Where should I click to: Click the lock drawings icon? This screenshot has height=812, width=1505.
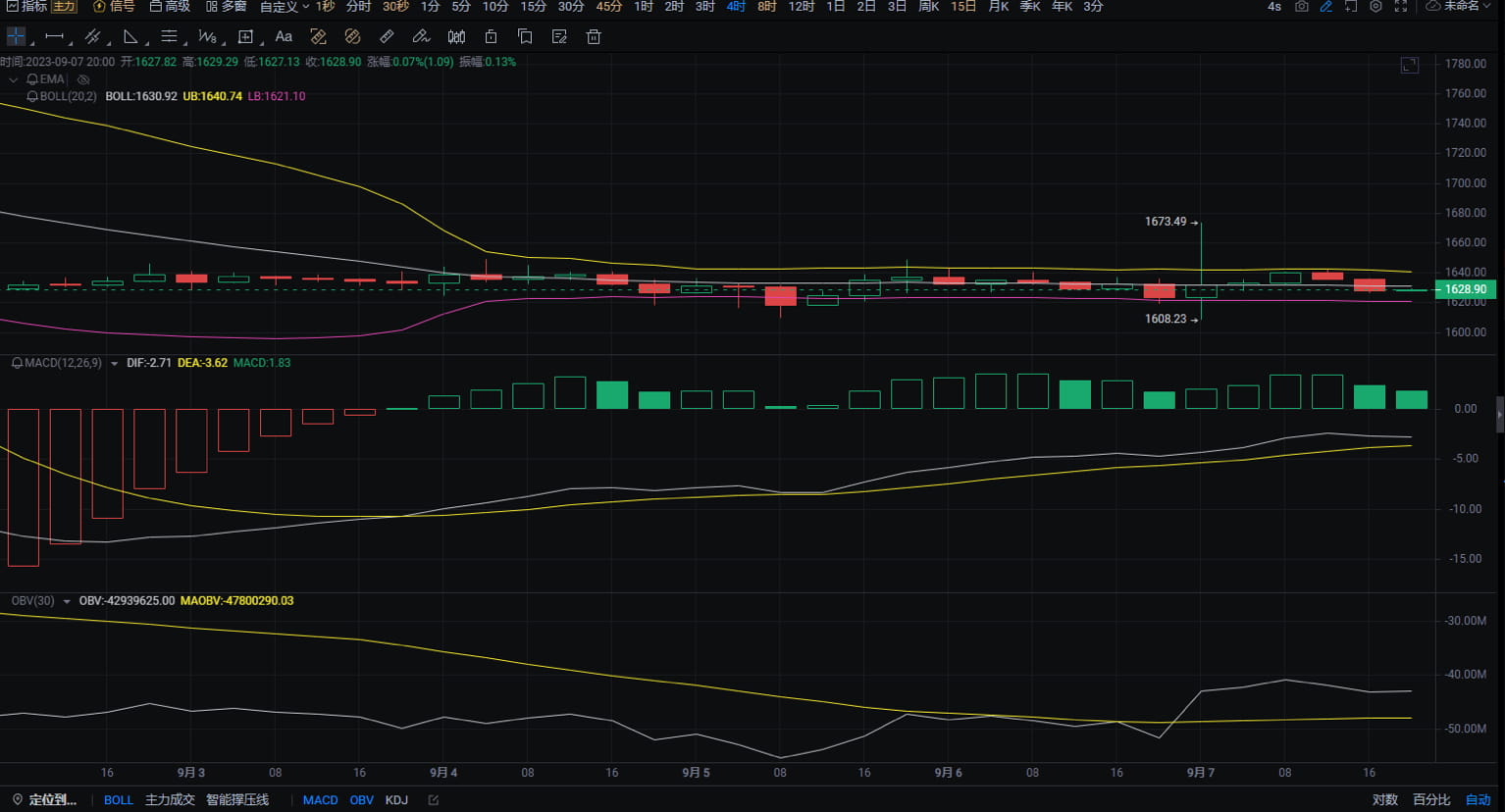pos(491,37)
